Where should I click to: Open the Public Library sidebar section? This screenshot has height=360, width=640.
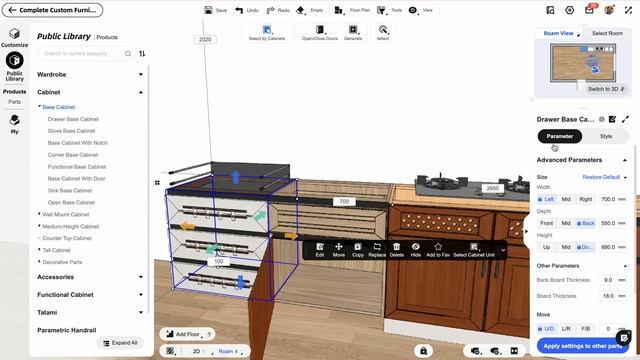(x=14, y=67)
